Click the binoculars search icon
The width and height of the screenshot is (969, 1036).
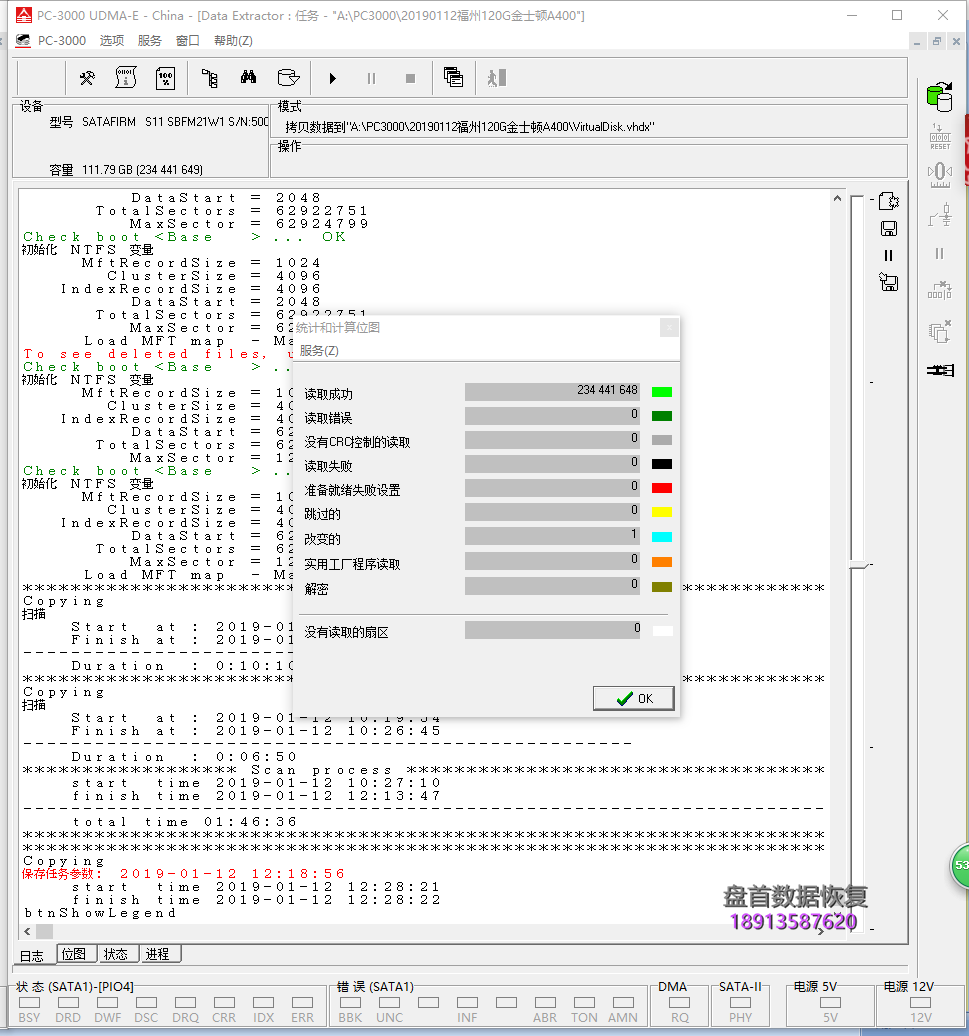(x=249, y=78)
